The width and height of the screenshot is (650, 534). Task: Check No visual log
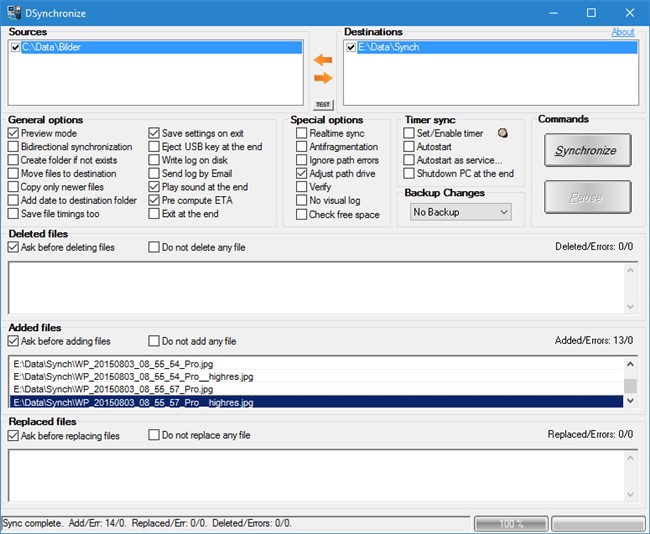pyautogui.click(x=301, y=200)
